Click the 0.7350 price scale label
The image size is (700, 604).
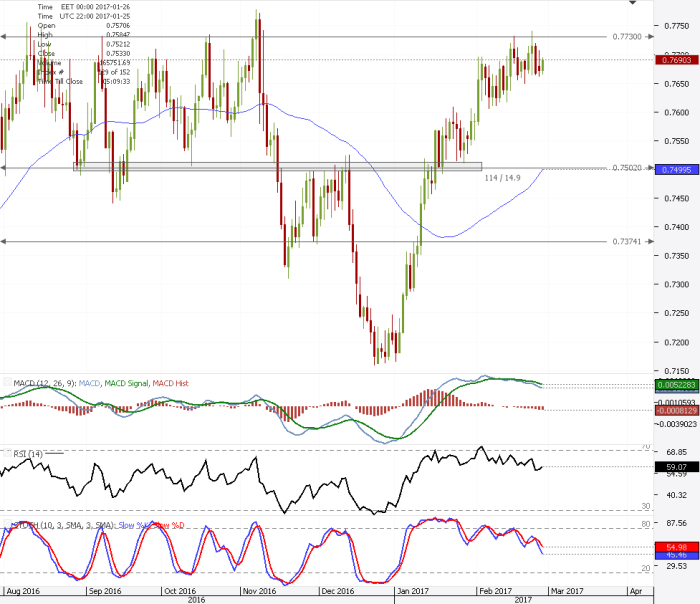click(677, 256)
